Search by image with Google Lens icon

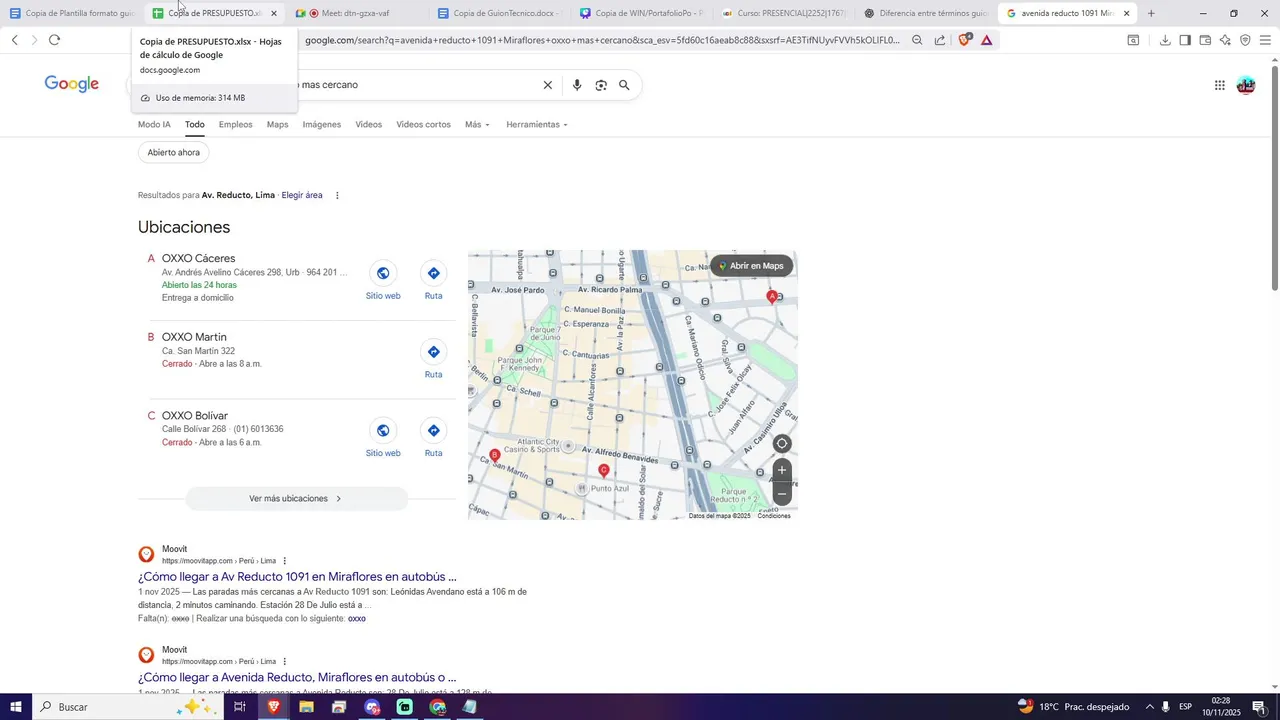click(x=601, y=85)
